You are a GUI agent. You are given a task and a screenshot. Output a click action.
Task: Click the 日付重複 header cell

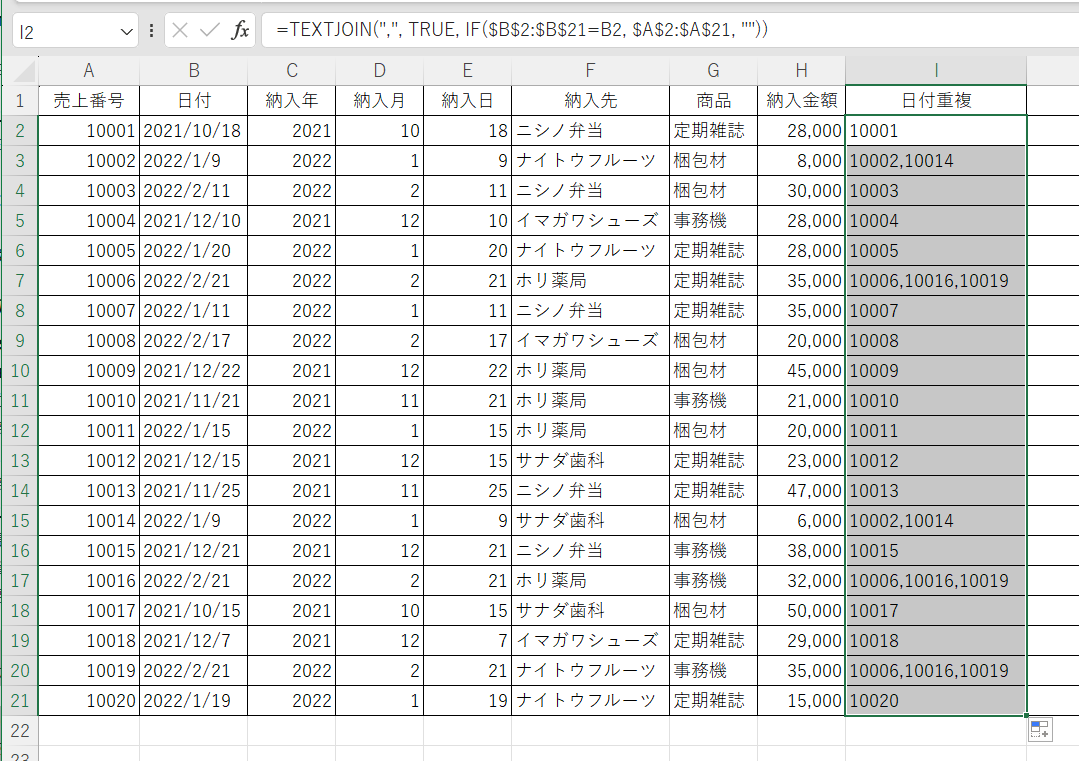(936, 100)
